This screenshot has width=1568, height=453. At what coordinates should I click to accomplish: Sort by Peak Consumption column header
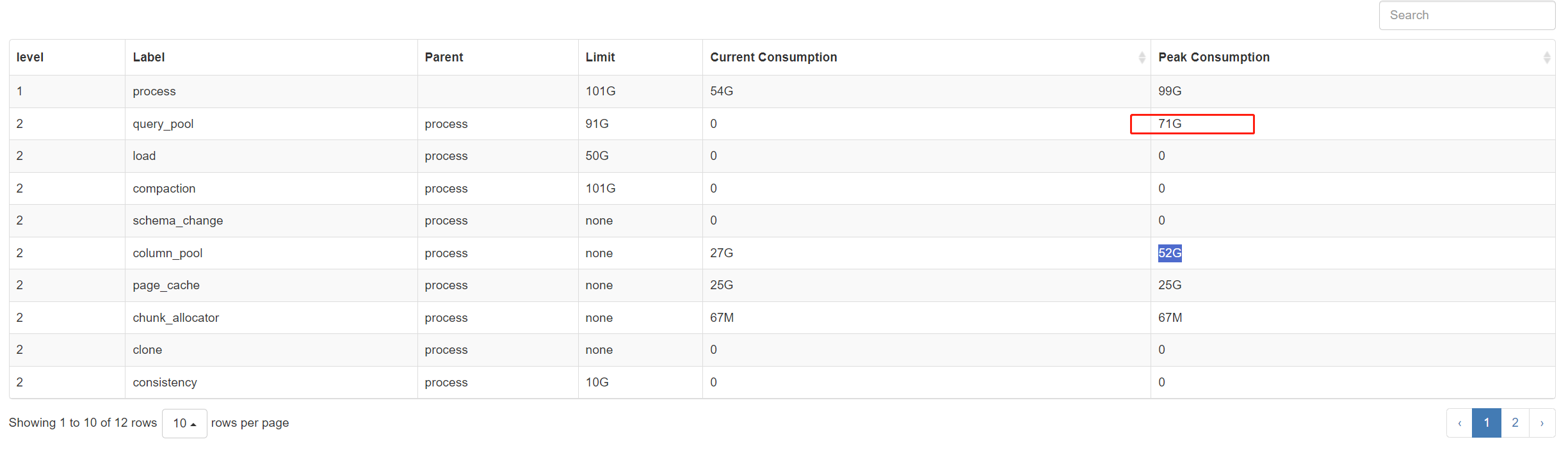click(1213, 58)
